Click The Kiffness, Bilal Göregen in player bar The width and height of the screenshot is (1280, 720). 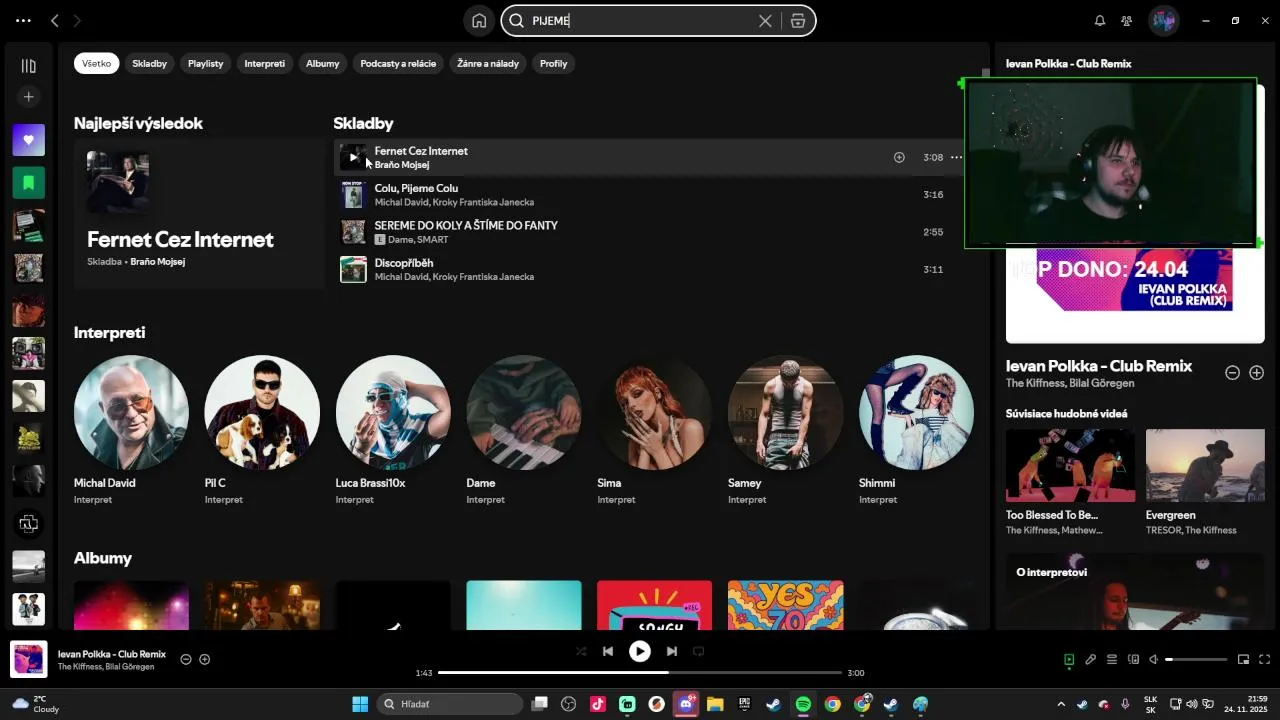106,667
